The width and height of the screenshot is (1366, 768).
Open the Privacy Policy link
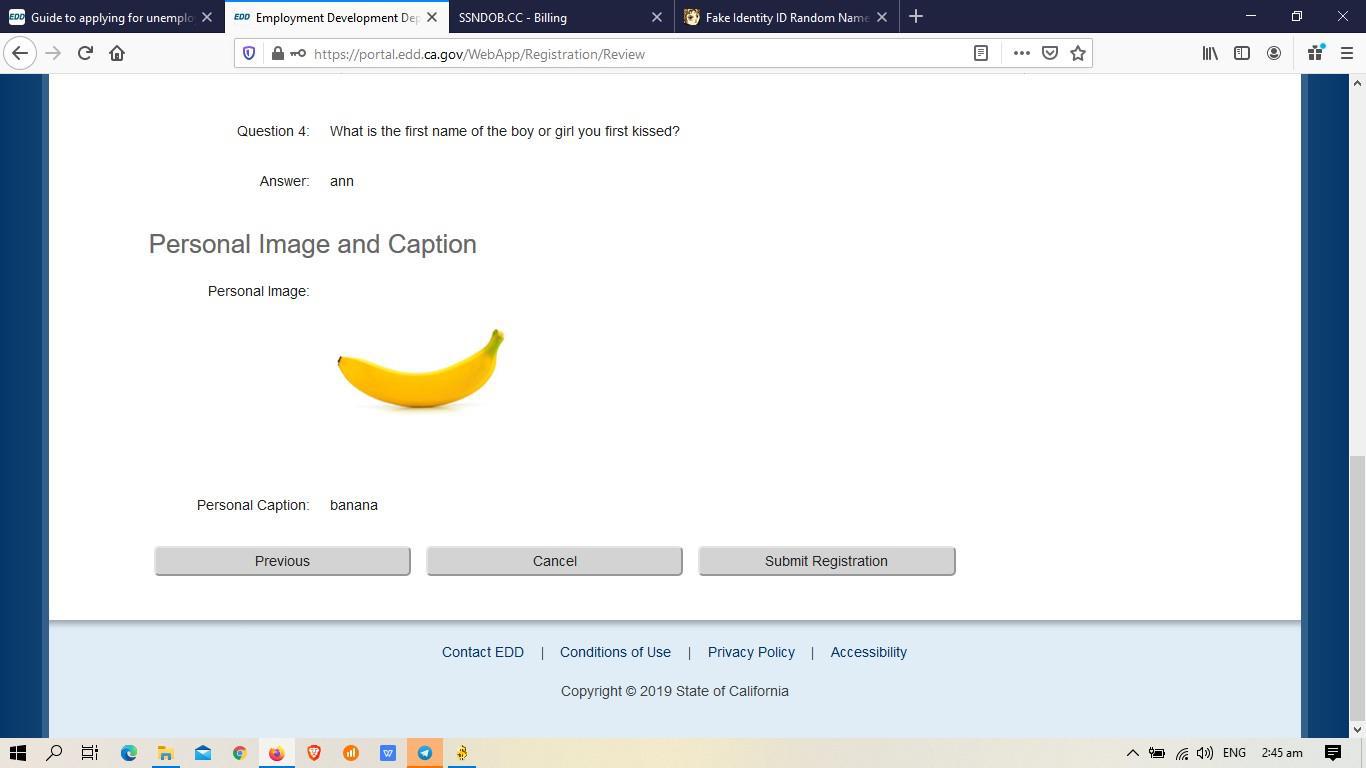tap(751, 652)
